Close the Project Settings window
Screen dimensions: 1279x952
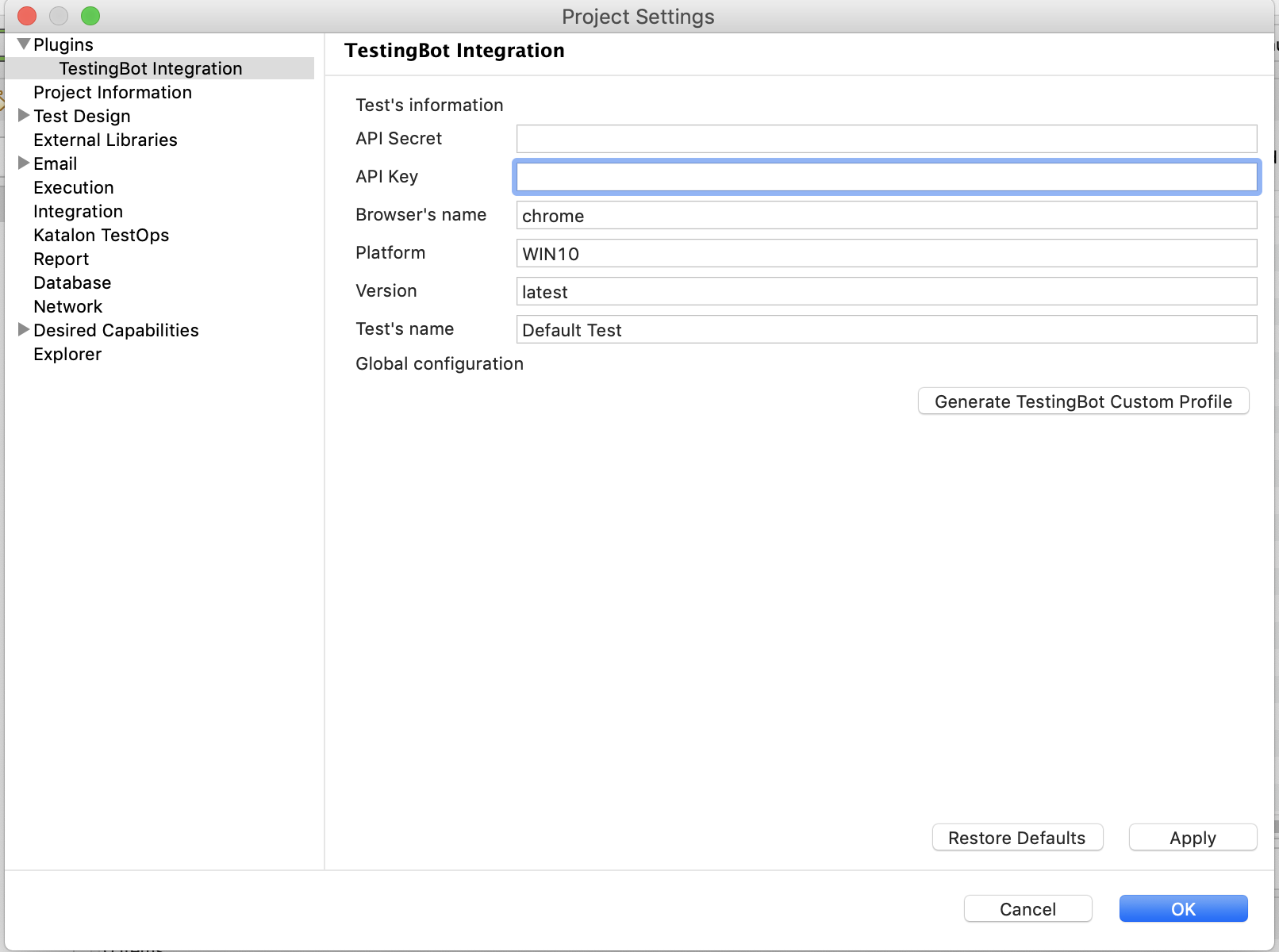coord(27,16)
